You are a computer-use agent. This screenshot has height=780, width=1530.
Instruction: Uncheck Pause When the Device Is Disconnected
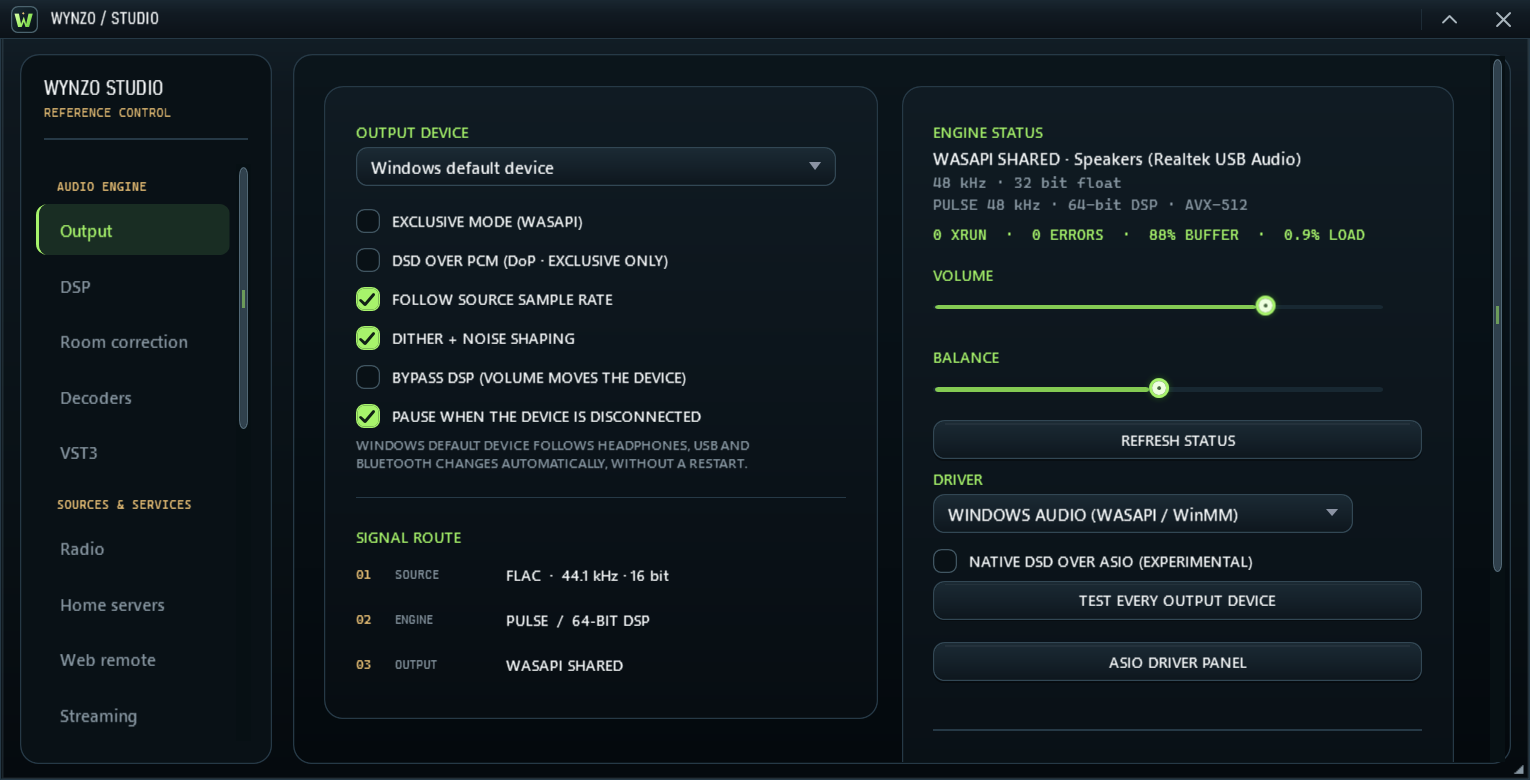[368, 416]
